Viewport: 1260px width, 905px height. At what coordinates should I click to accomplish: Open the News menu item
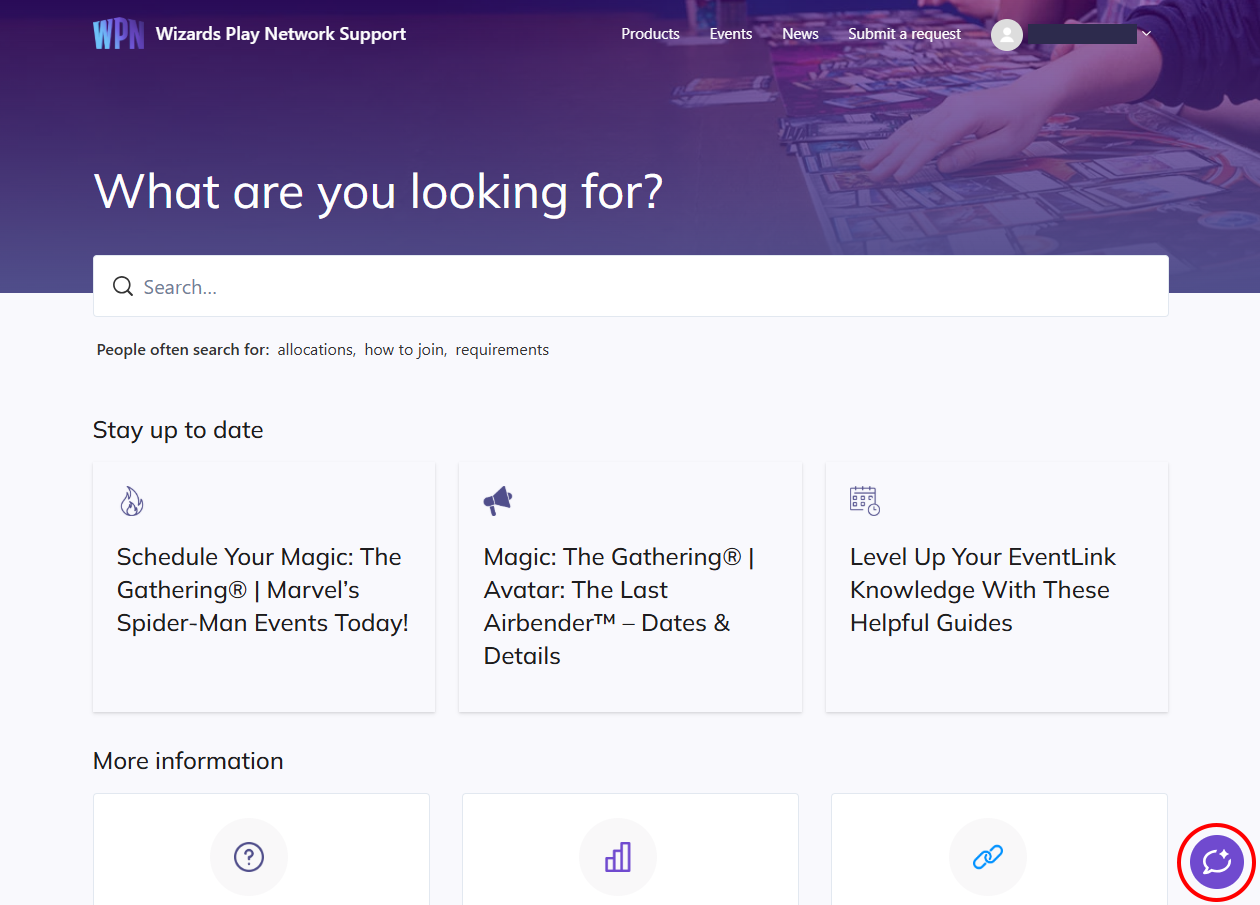pyautogui.click(x=800, y=34)
